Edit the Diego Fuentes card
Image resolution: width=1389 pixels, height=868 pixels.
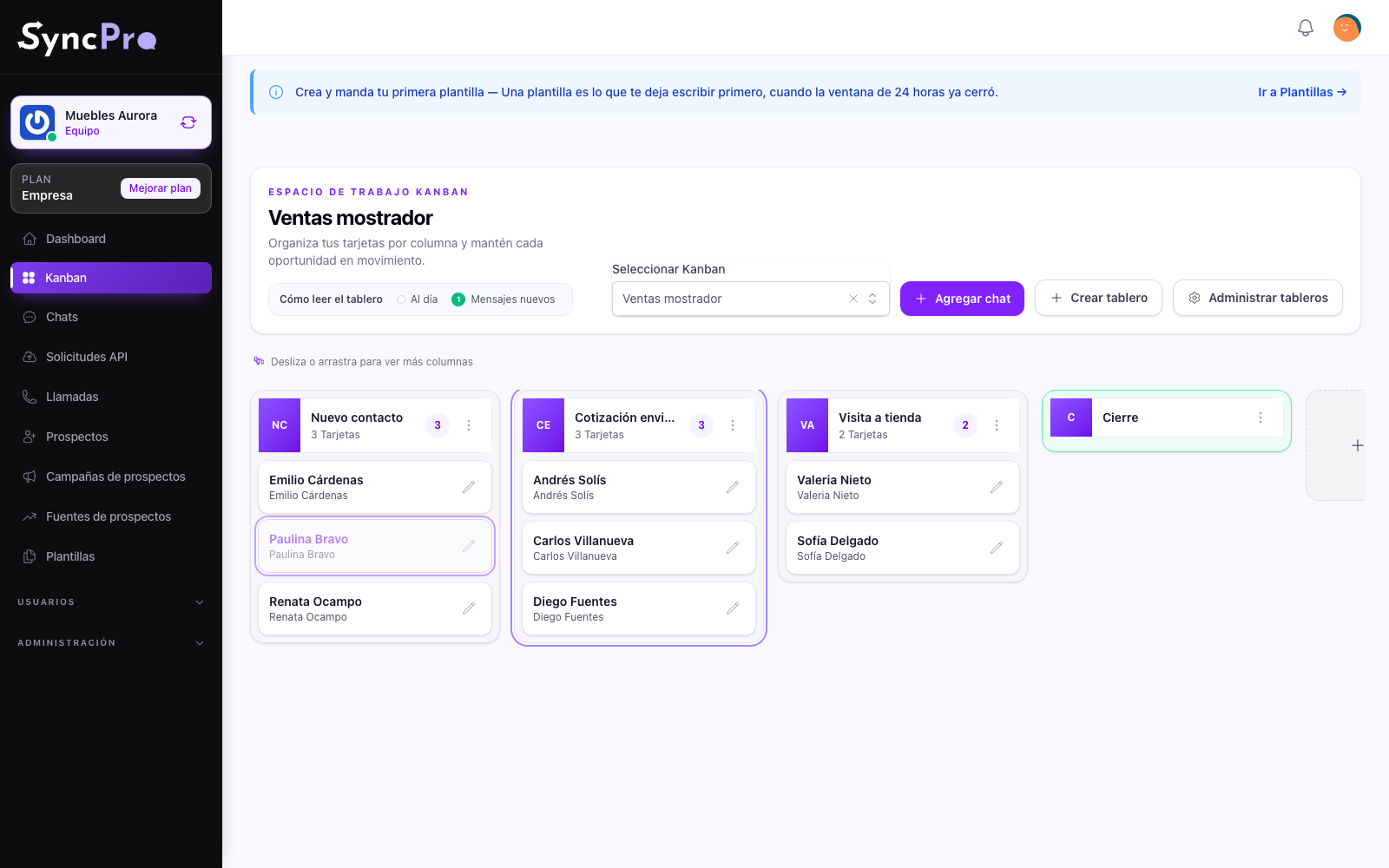[x=733, y=608]
